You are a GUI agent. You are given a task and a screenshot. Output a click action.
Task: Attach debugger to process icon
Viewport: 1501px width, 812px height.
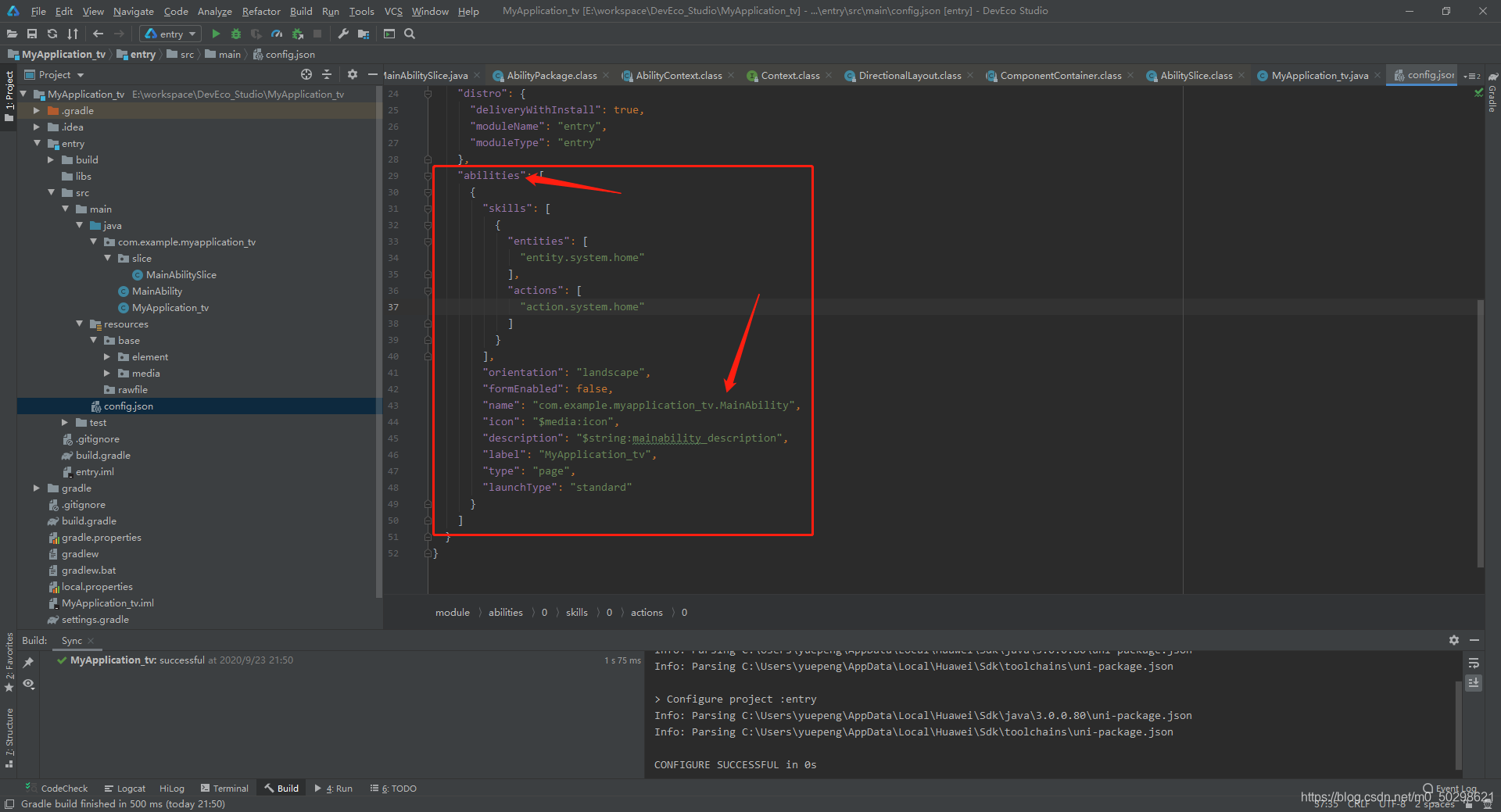click(x=297, y=34)
